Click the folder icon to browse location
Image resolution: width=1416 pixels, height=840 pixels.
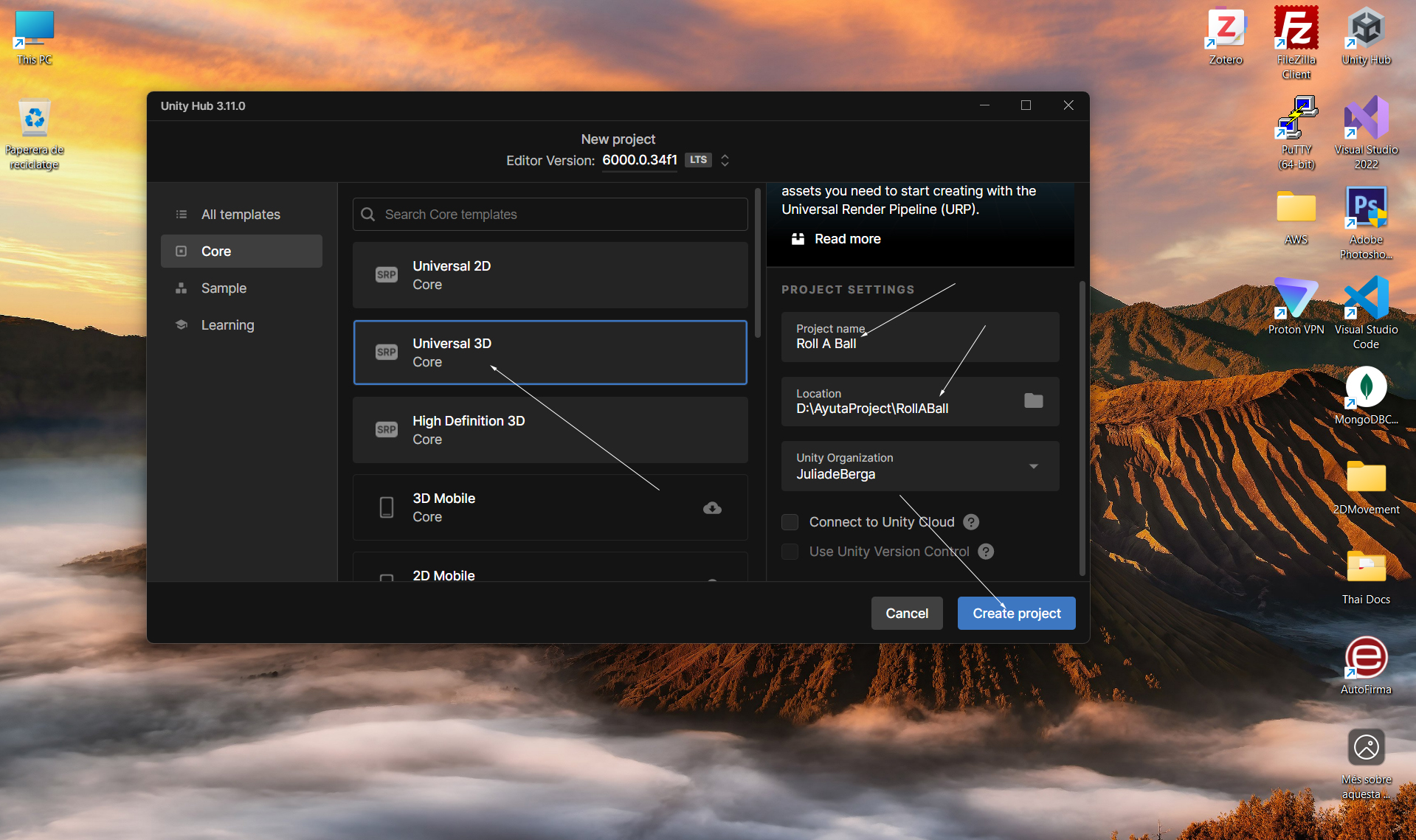(x=1033, y=400)
